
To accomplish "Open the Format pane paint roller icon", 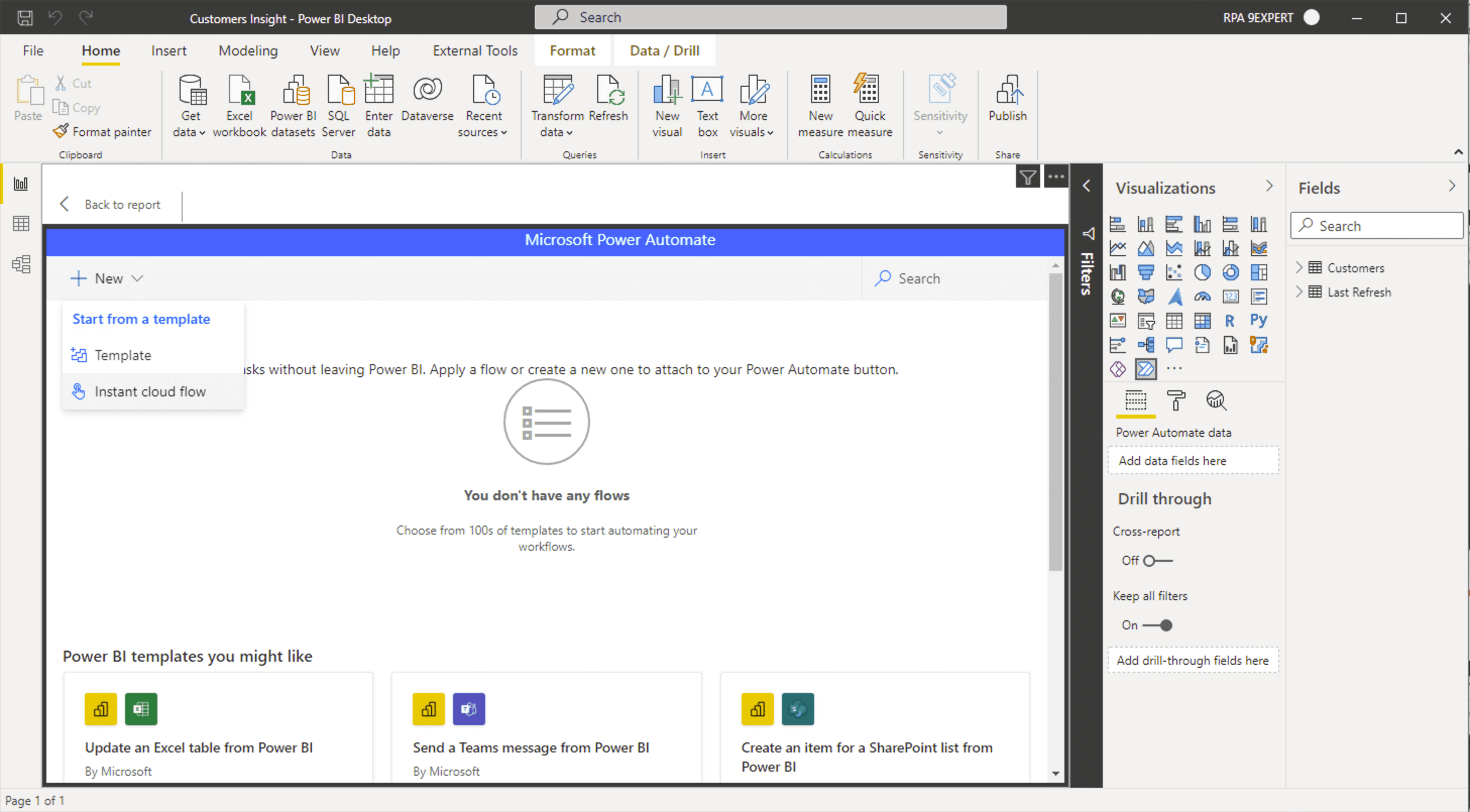I will [1175, 400].
